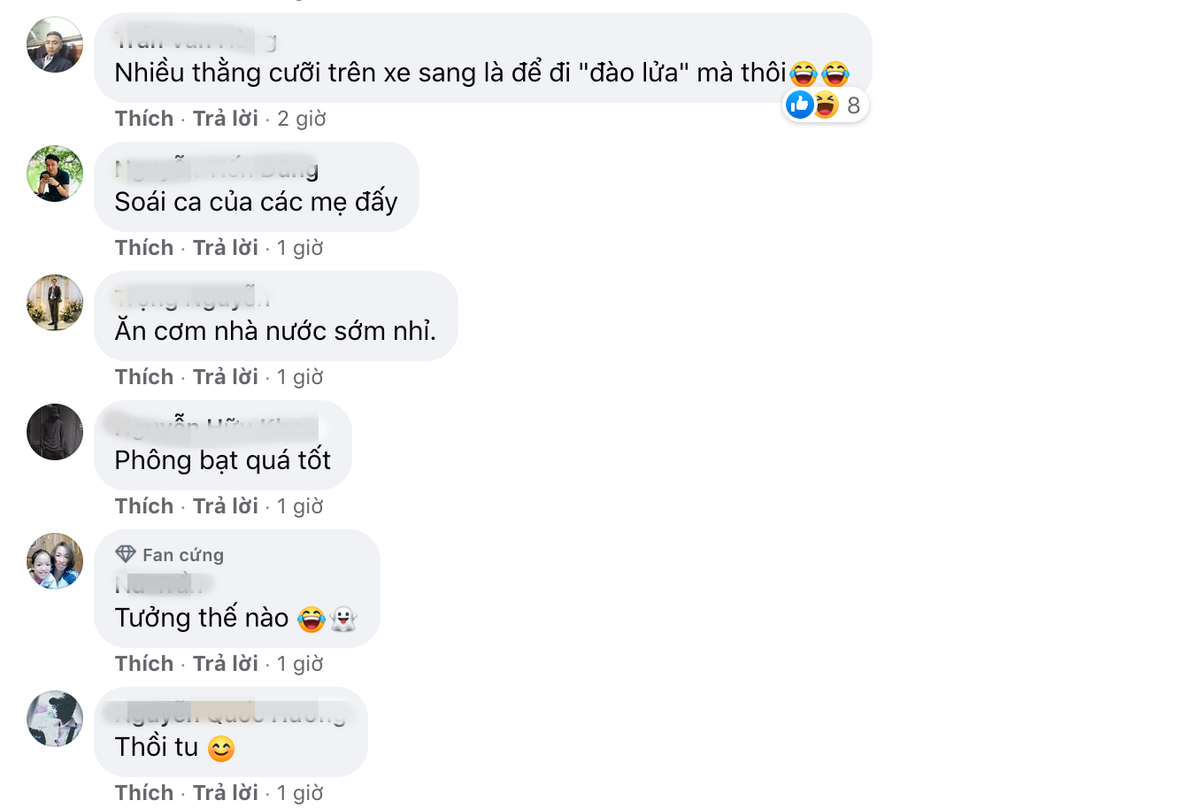Click the Fan cứng diamond badge icon
Screen dimensions: 1200x809
124,553
